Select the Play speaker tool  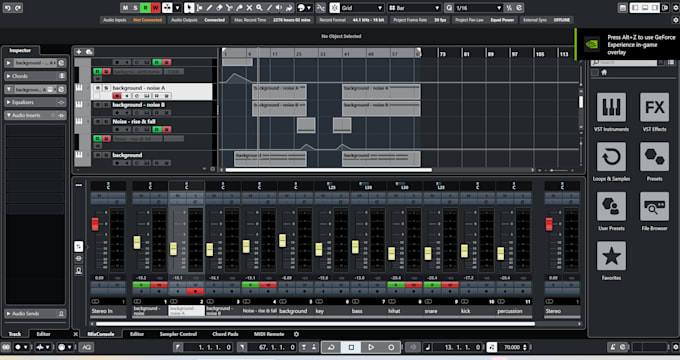pyautogui.click(x=279, y=8)
